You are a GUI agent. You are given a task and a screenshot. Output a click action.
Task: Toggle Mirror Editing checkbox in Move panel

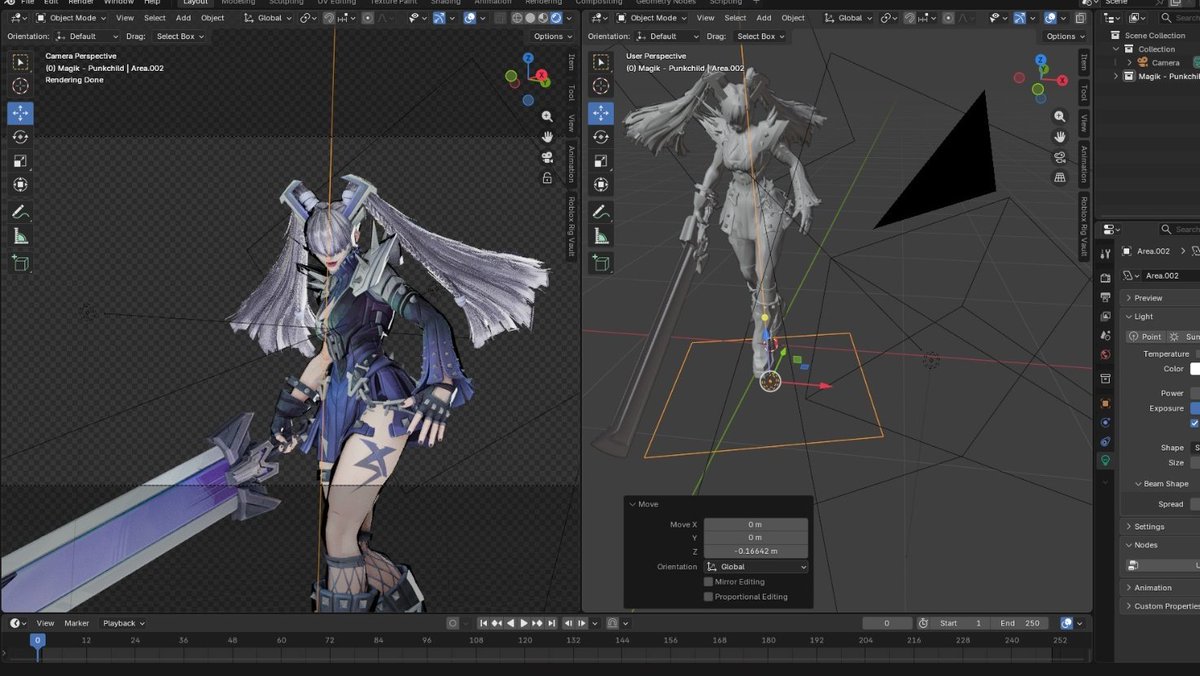[709, 581]
